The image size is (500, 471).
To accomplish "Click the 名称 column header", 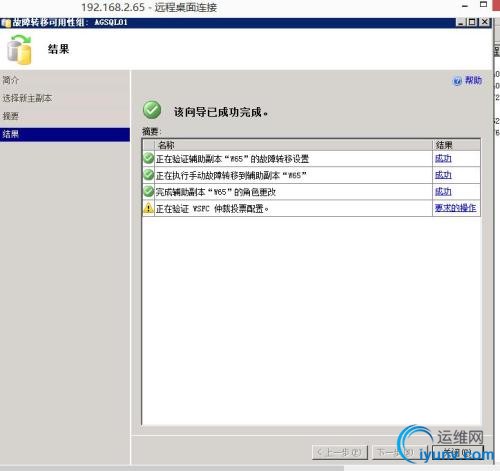I will click(x=294, y=145).
